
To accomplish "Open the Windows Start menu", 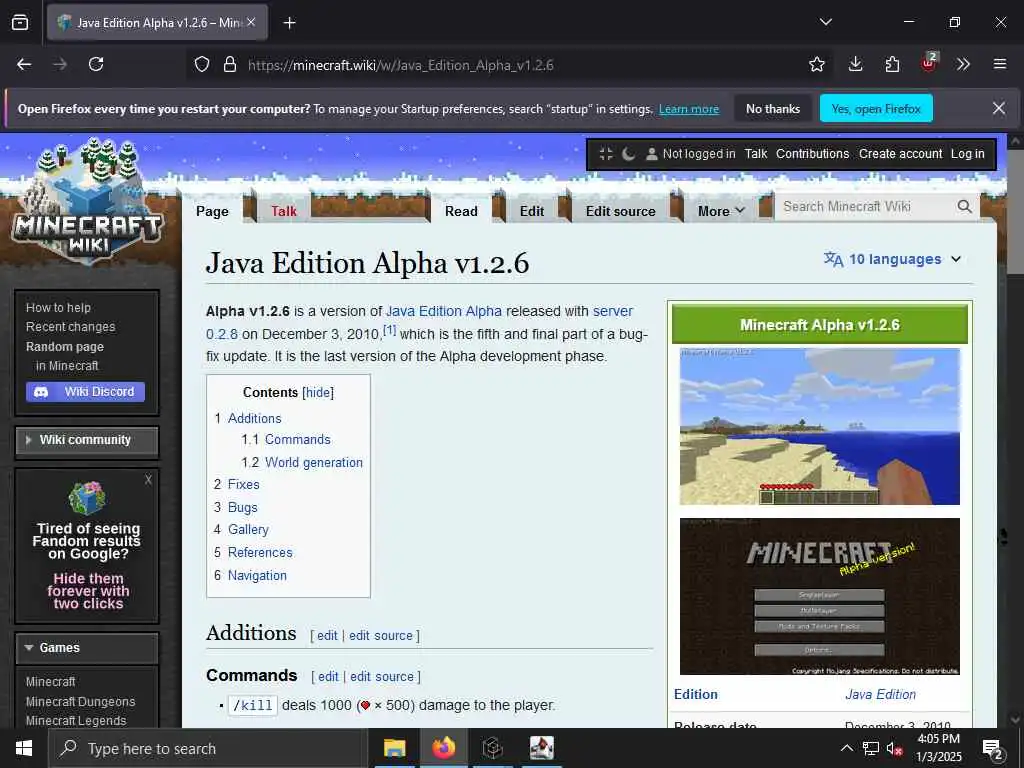I will (x=24, y=748).
